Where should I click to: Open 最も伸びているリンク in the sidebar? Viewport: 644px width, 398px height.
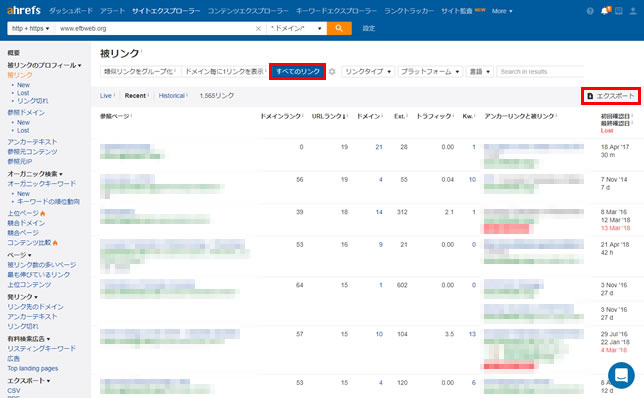click(39, 274)
